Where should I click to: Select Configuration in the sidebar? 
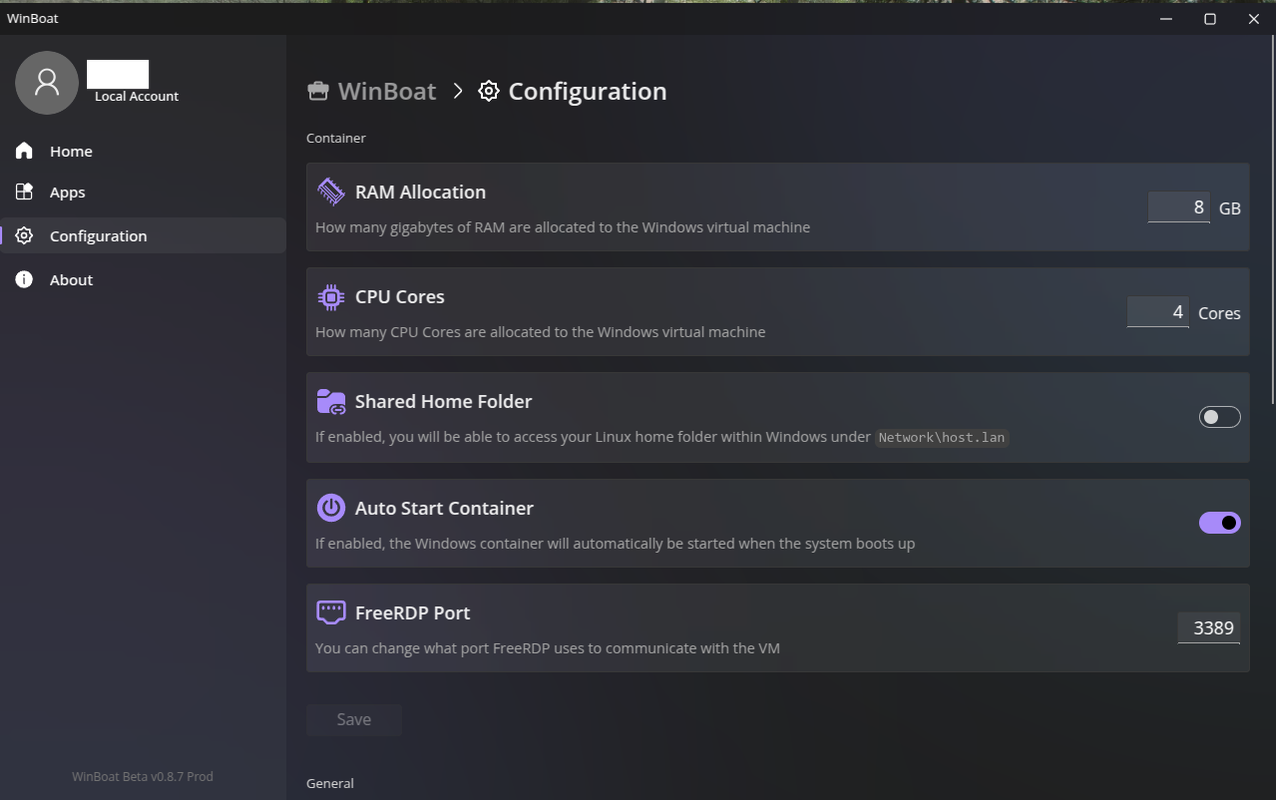[98, 236]
